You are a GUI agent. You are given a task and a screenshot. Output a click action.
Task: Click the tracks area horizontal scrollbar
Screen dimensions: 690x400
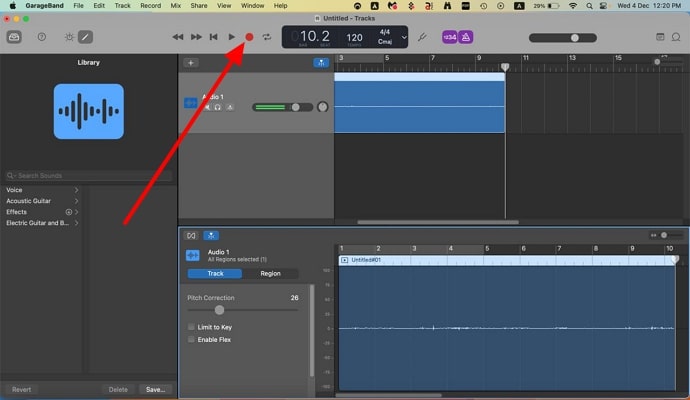pos(438,222)
